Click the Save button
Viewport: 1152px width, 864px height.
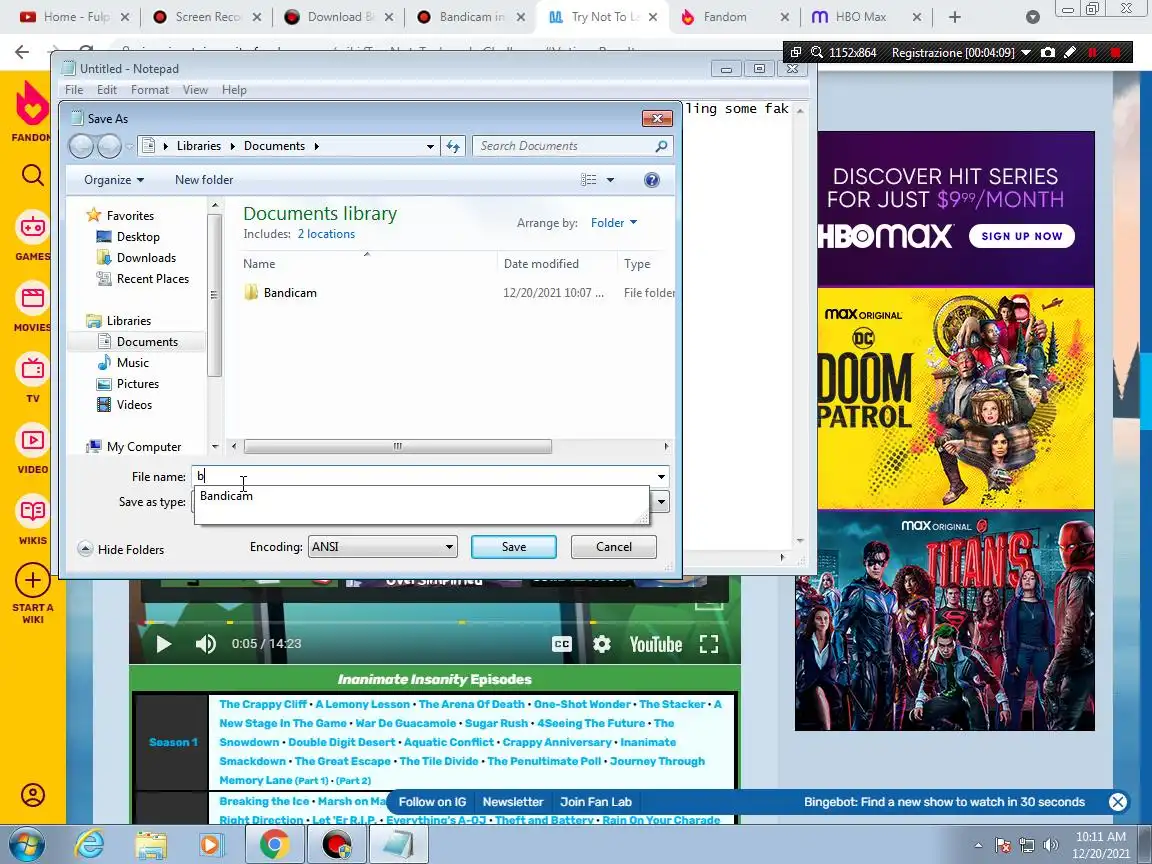(514, 547)
